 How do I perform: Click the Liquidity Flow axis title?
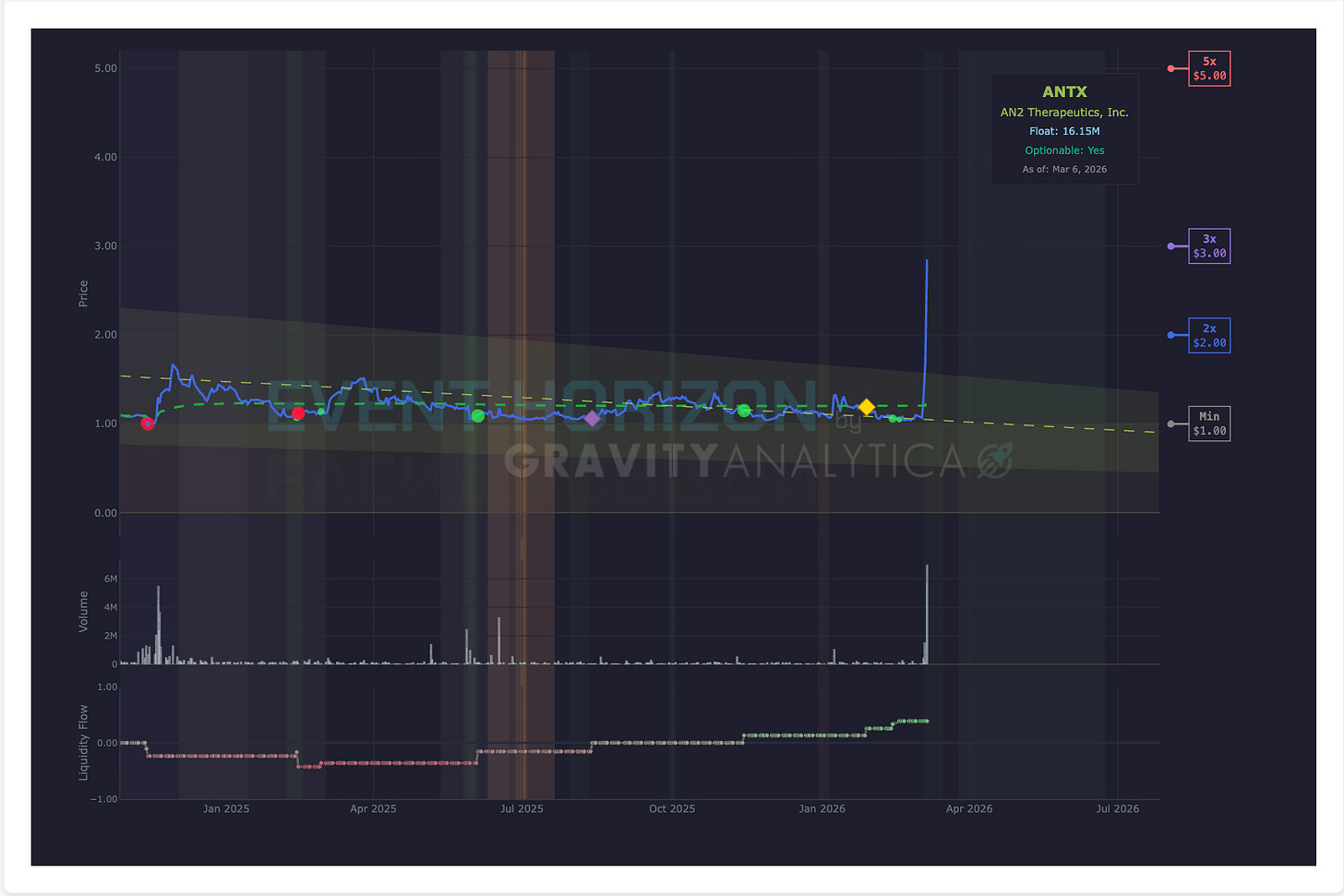tap(83, 743)
